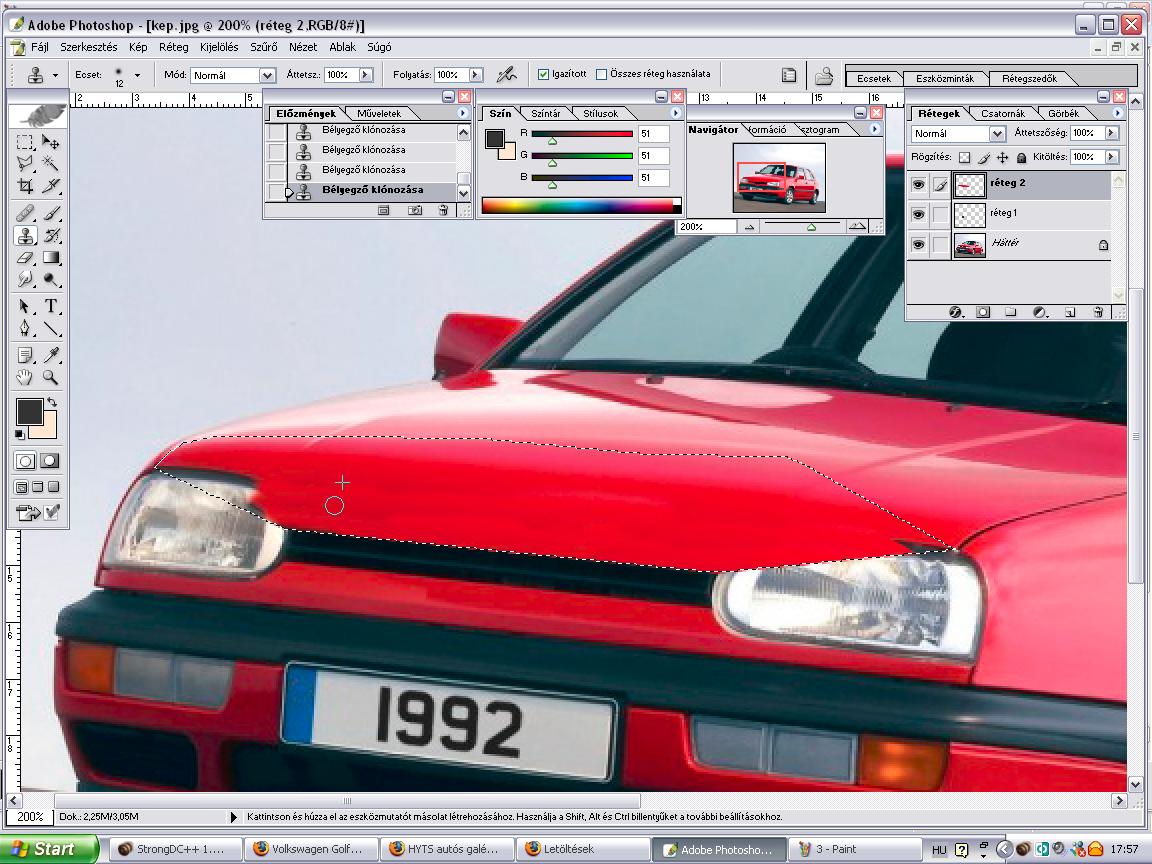Delete layer with Layers panel trash icon
Image resolution: width=1152 pixels, height=864 pixels.
pyautogui.click(x=1097, y=312)
